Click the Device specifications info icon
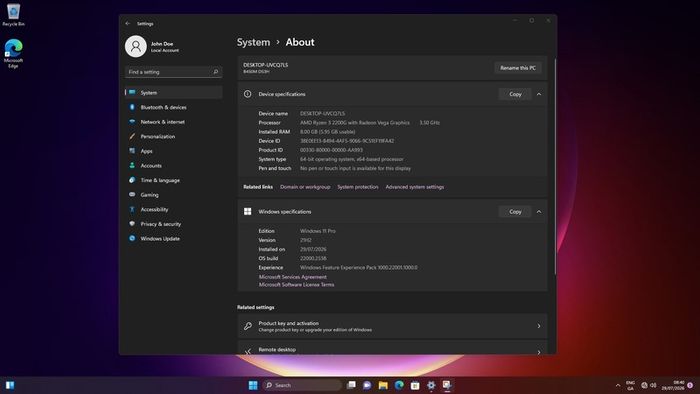 [247, 94]
